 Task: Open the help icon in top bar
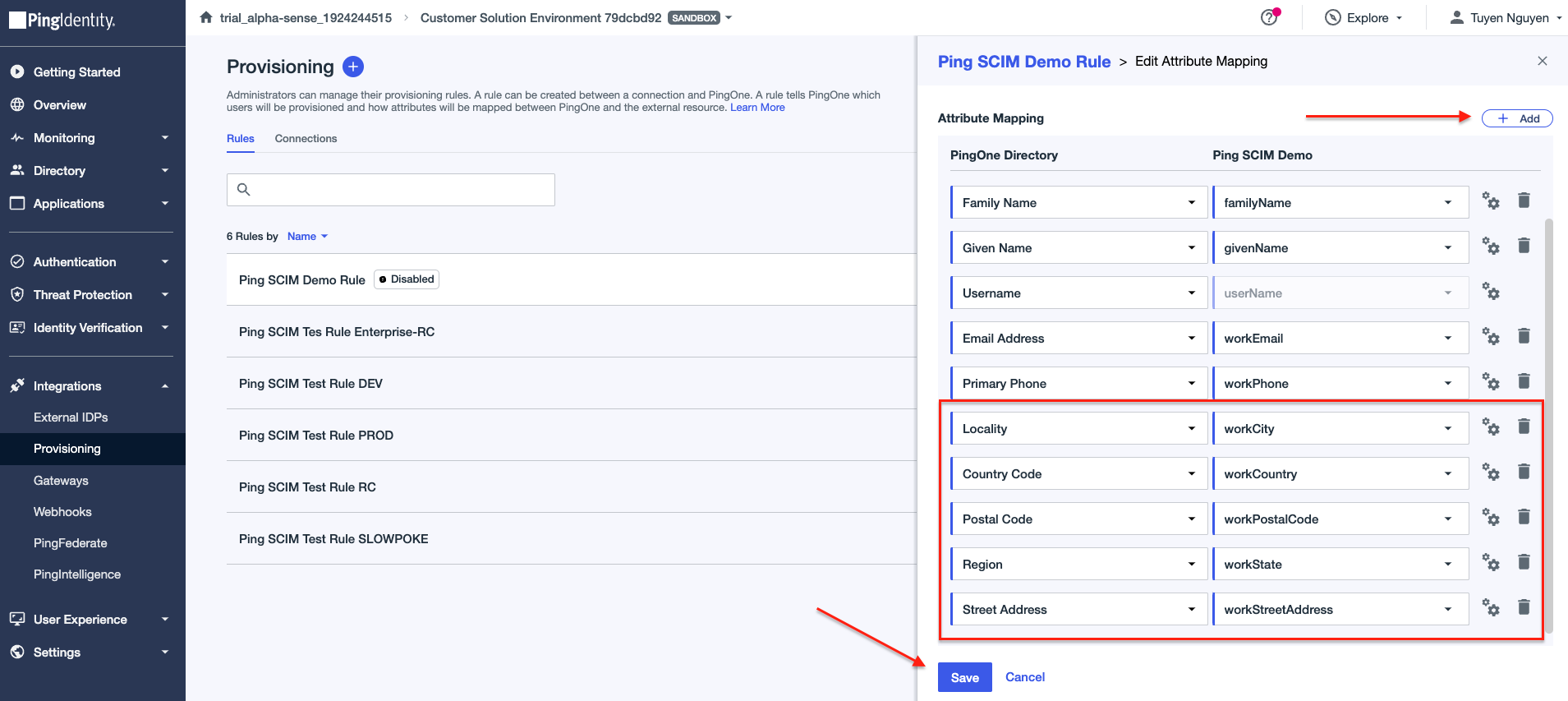[1269, 17]
